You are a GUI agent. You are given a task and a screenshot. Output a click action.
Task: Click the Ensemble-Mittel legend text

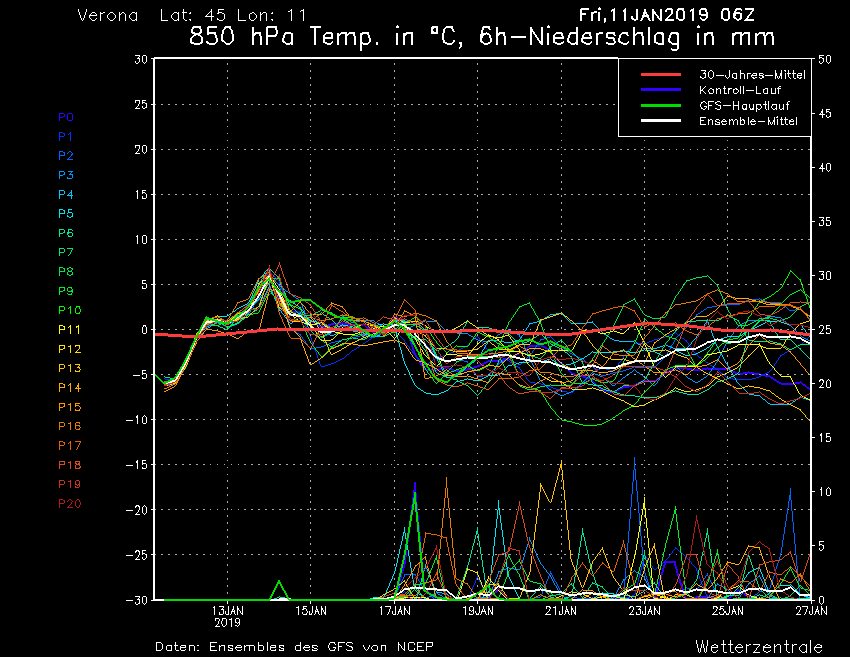[x=748, y=121]
